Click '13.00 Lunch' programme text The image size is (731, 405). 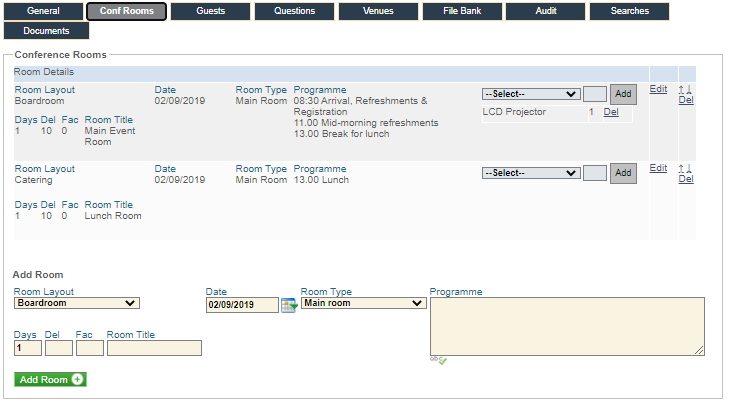(x=321, y=180)
